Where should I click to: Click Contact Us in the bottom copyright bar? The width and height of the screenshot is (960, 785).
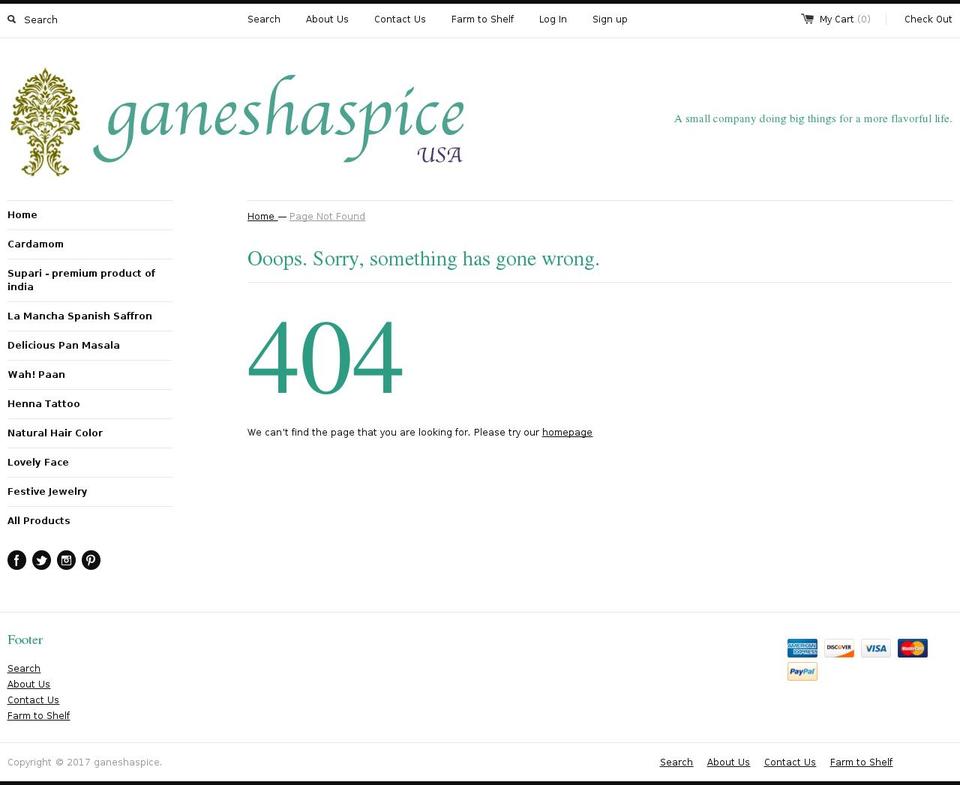pyautogui.click(x=790, y=762)
